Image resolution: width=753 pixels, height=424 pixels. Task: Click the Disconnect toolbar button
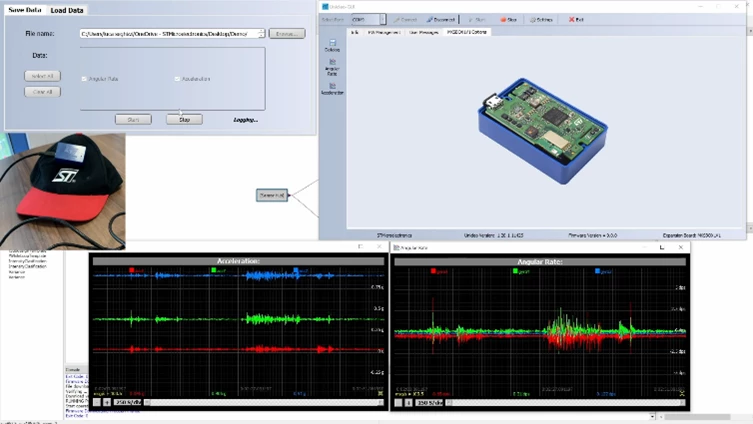[440, 20]
